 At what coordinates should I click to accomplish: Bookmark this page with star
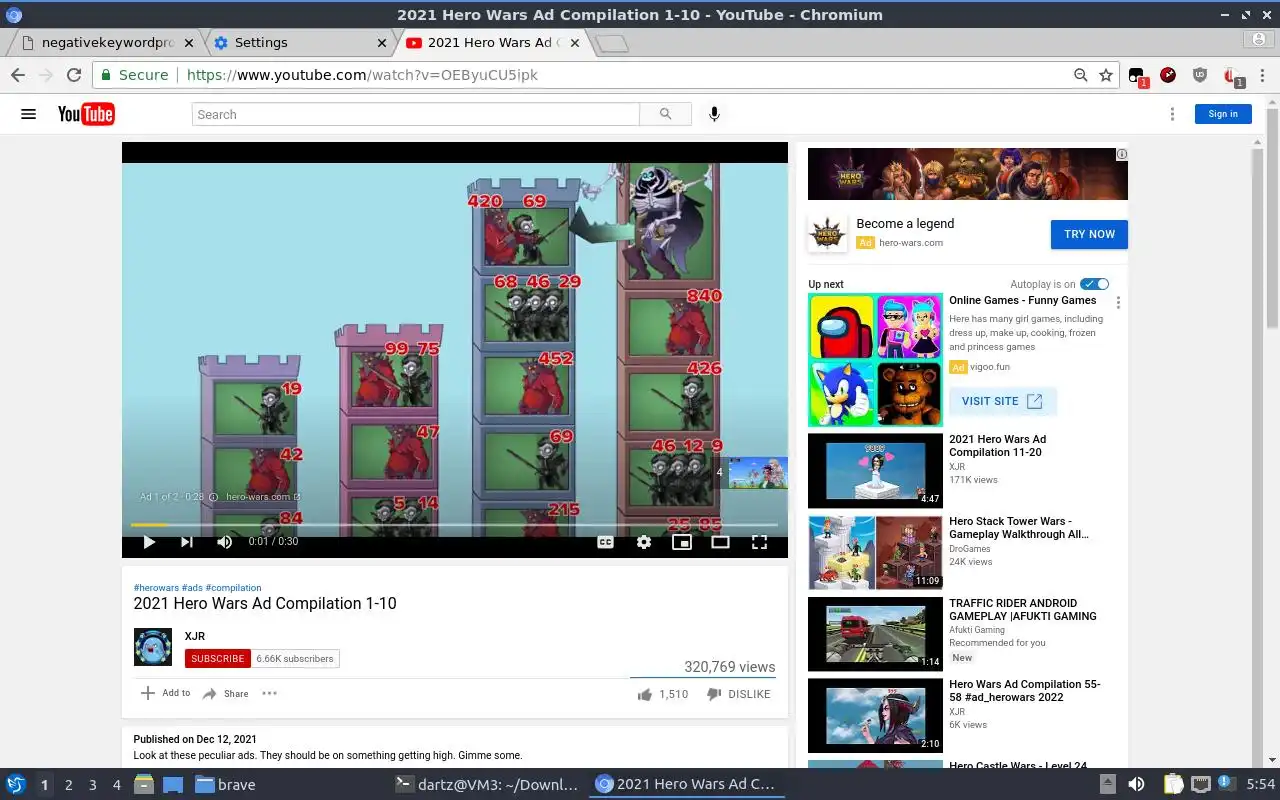point(1106,75)
